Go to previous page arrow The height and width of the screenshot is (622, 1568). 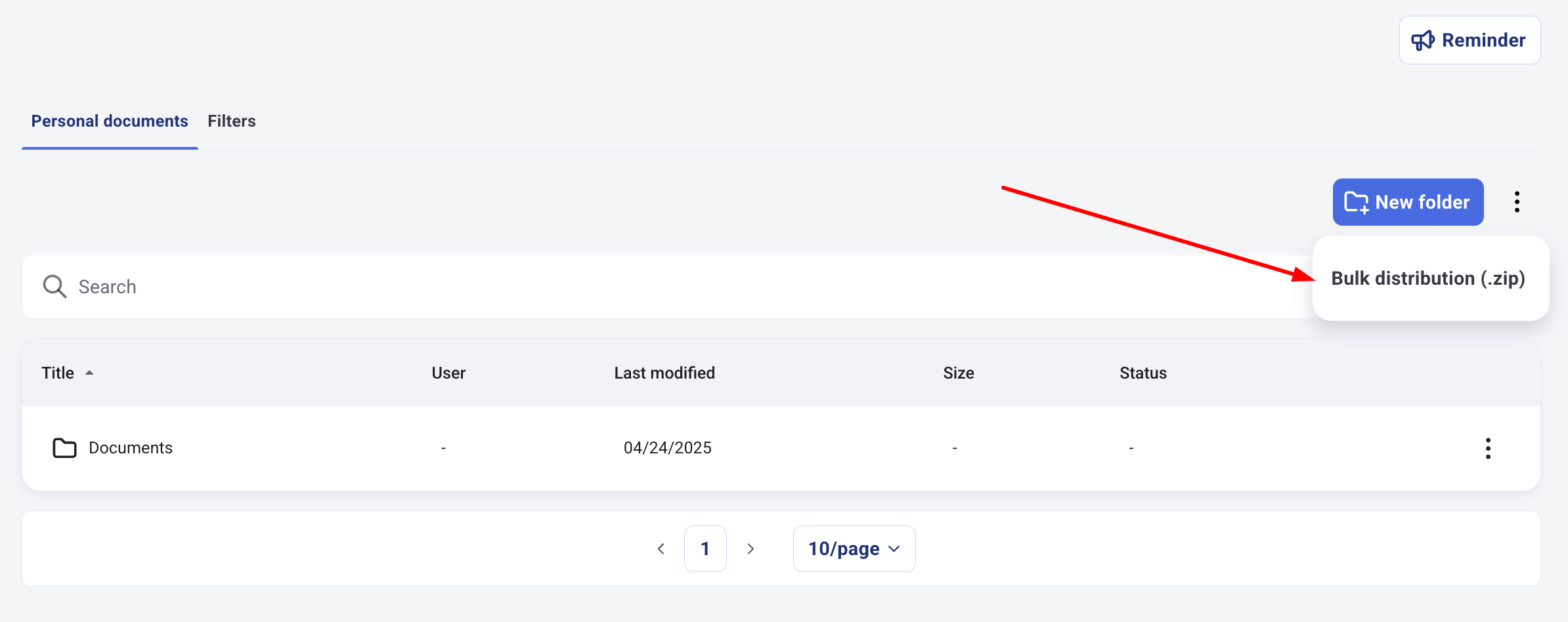click(661, 549)
